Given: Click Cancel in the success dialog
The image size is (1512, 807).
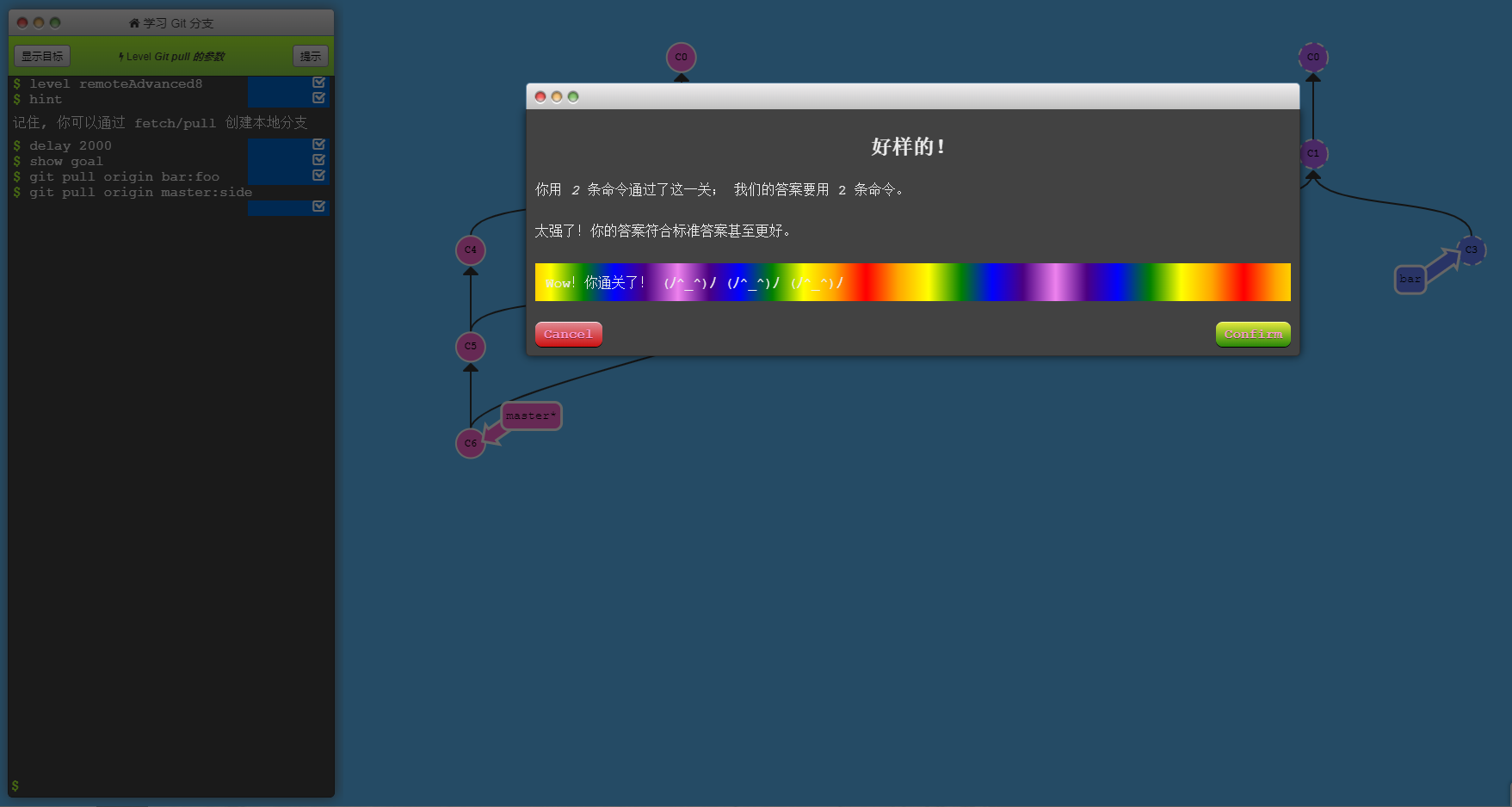Looking at the screenshot, I should pyautogui.click(x=568, y=334).
